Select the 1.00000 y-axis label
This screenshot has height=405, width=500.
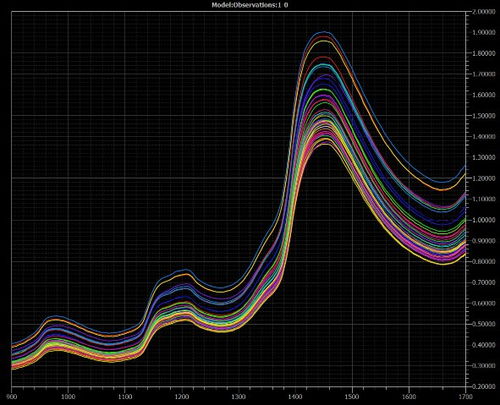[484, 220]
